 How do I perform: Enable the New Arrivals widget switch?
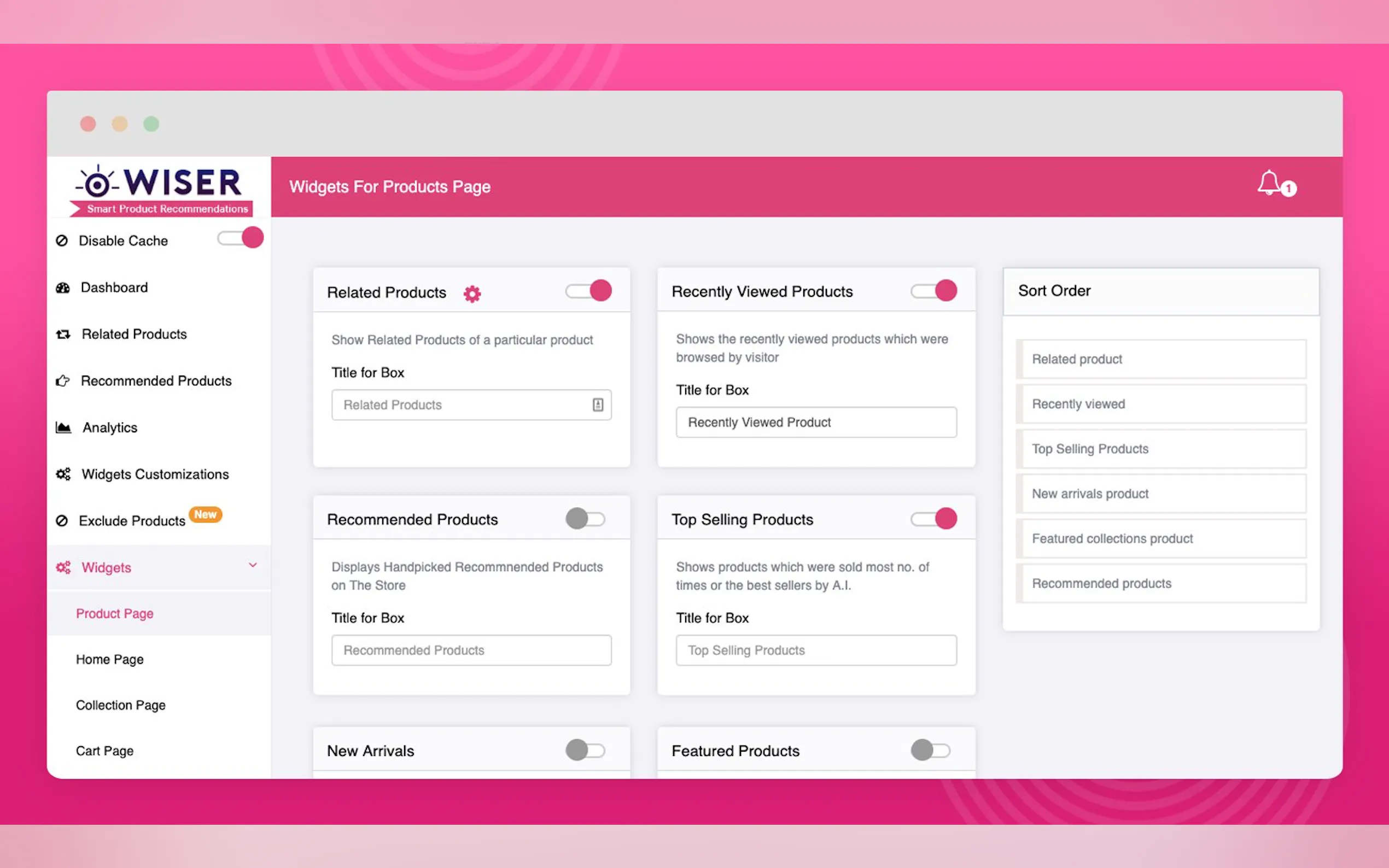click(x=586, y=750)
